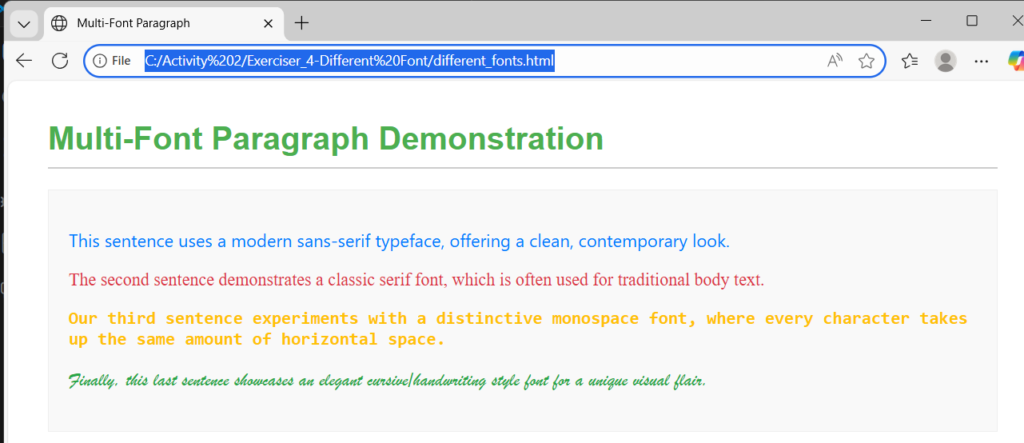View site information via File icon
Viewport: 1024px width, 443px height.
(112, 61)
